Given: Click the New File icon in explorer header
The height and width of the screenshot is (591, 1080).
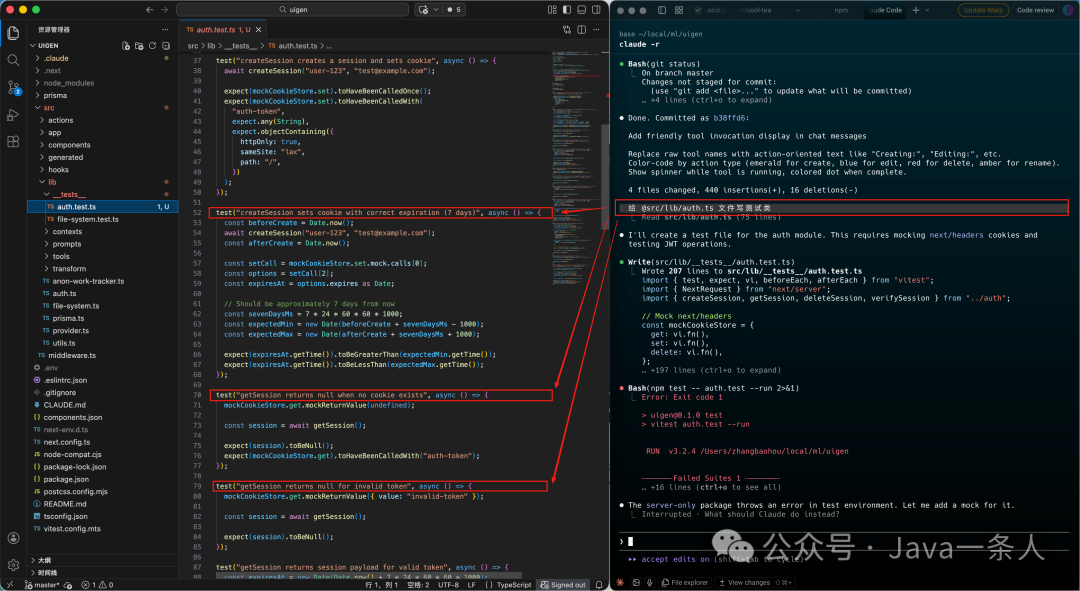Looking at the screenshot, I should (126, 46).
